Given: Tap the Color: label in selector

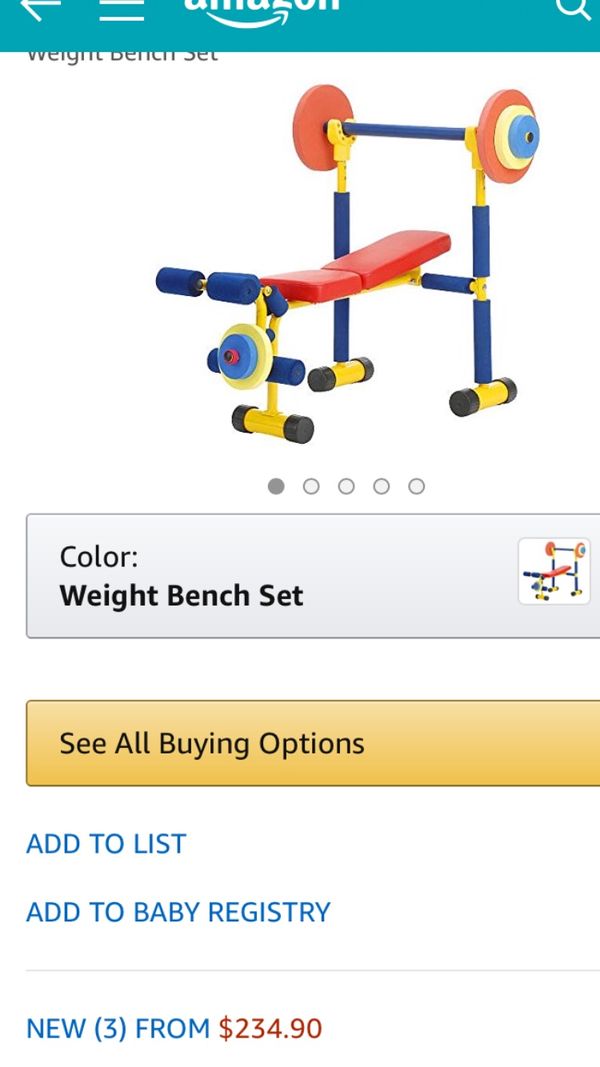Looking at the screenshot, I should (x=99, y=557).
